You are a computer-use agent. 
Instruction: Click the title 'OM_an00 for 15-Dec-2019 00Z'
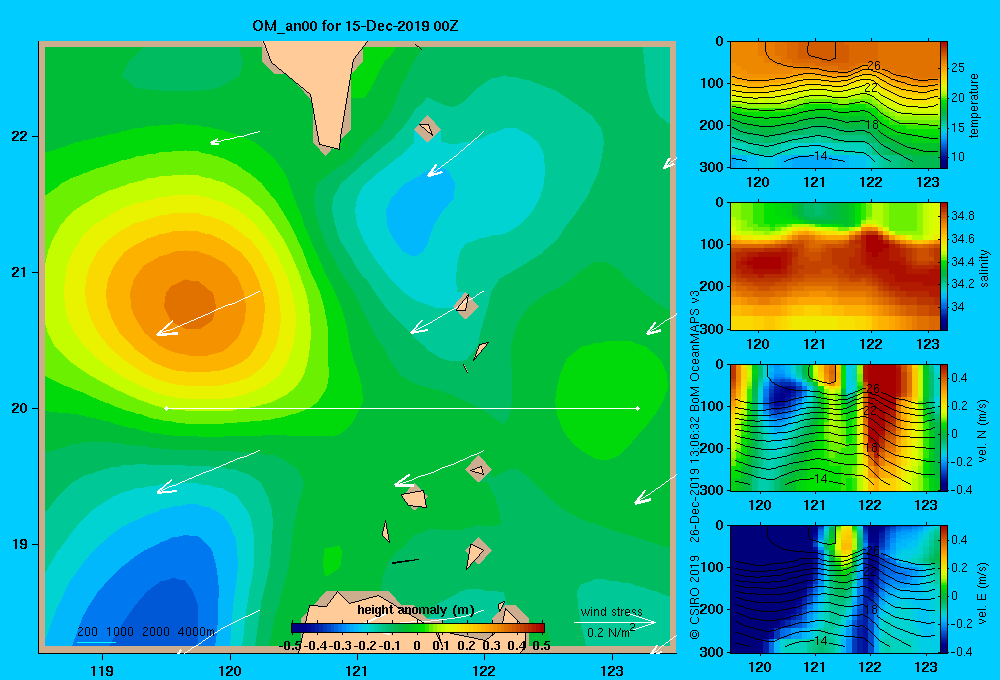(355, 26)
